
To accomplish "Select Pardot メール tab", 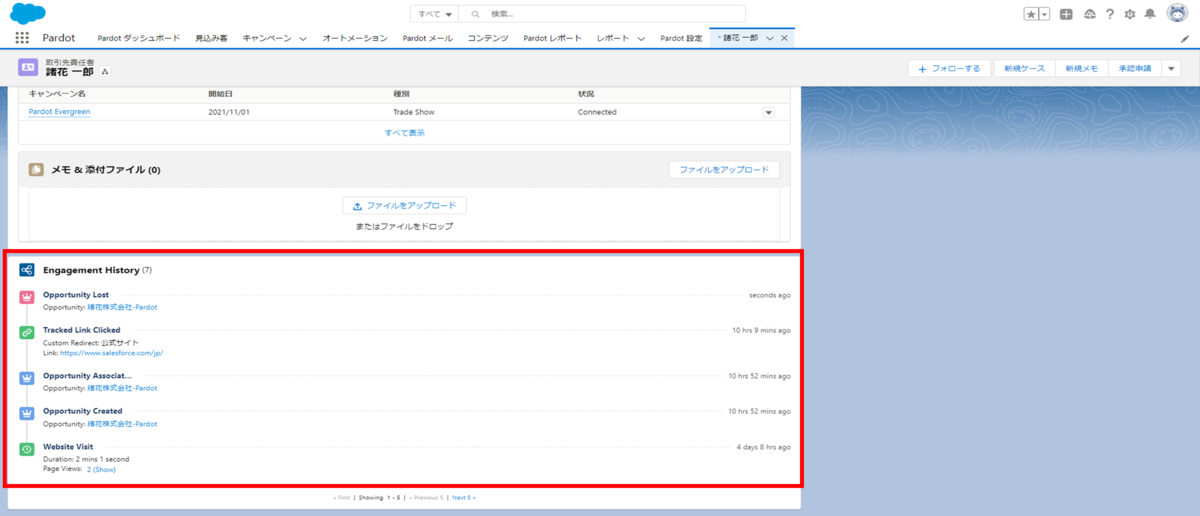I will click(428, 38).
